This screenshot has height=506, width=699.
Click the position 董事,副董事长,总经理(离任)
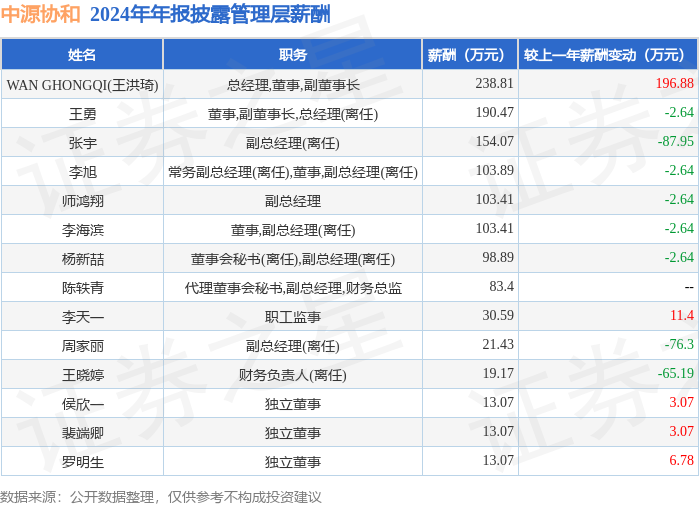293,114
